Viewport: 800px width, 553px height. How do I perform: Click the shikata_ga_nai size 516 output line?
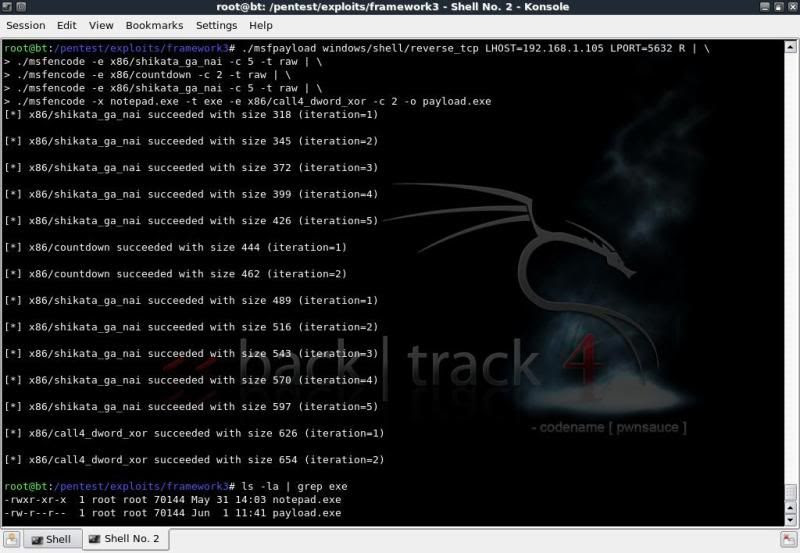(x=191, y=327)
